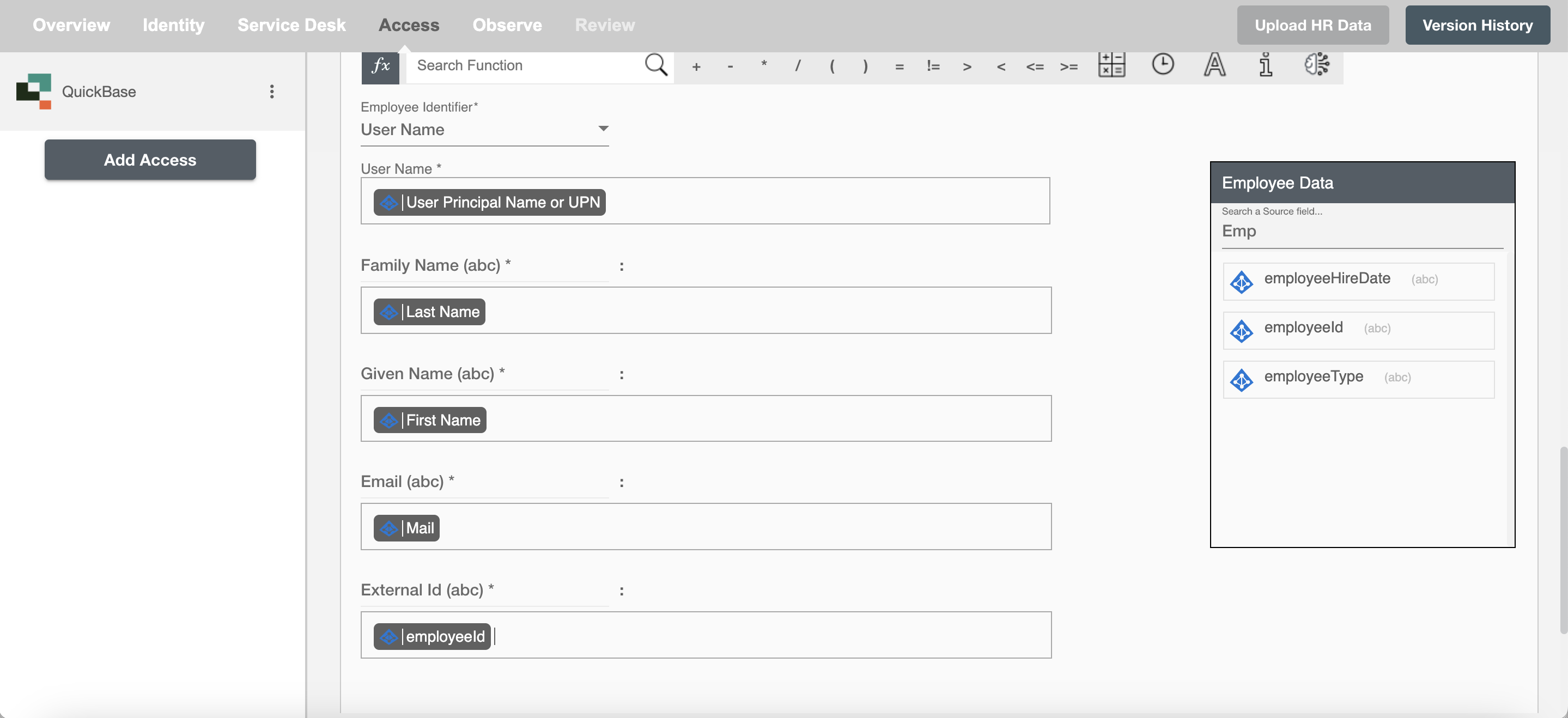Viewport: 1568px width, 718px height.
Task: Click the Add Access button
Action: coord(150,159)
